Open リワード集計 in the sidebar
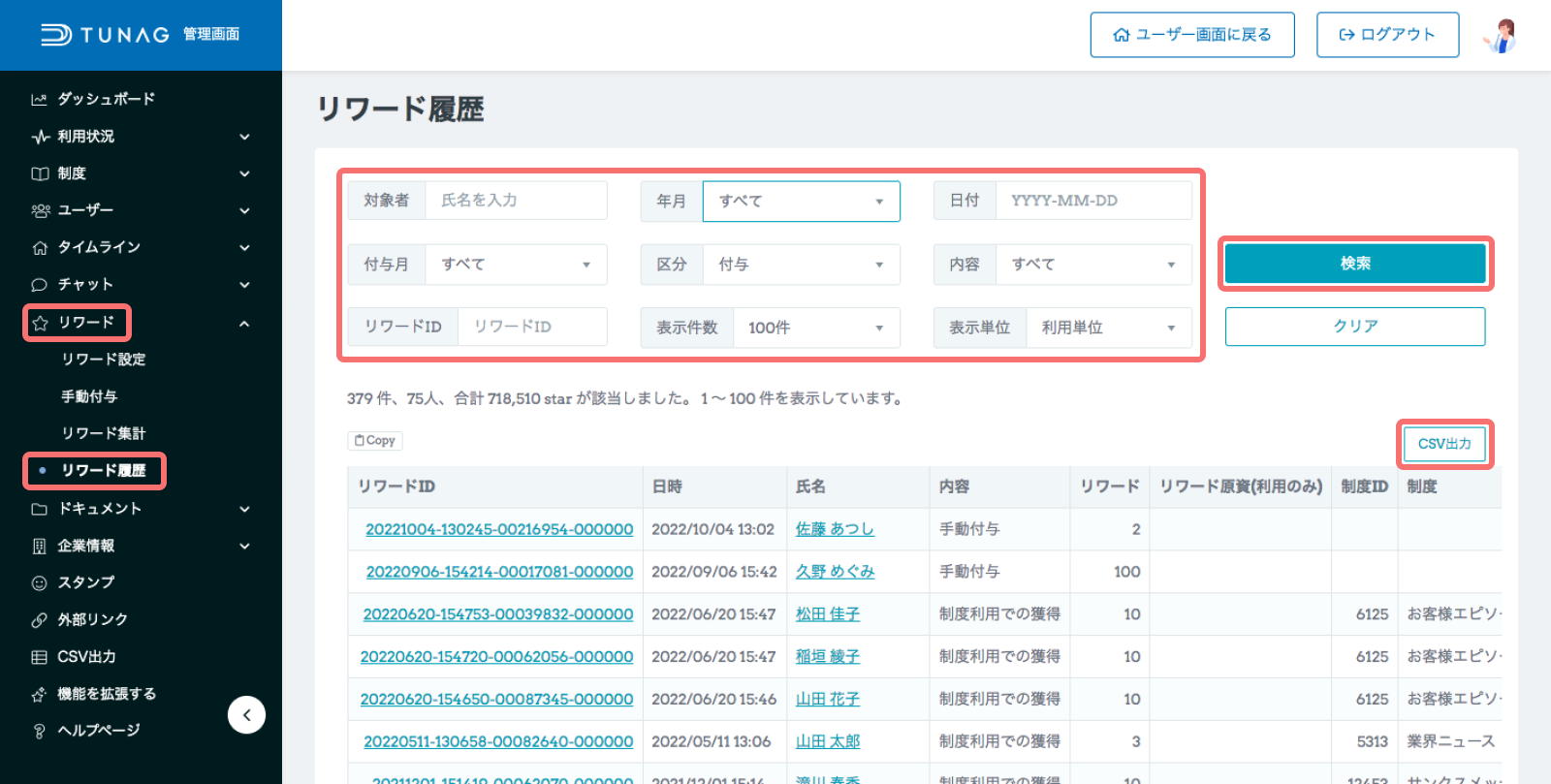Screen dimensions: 1551x784 coord(104,433)
